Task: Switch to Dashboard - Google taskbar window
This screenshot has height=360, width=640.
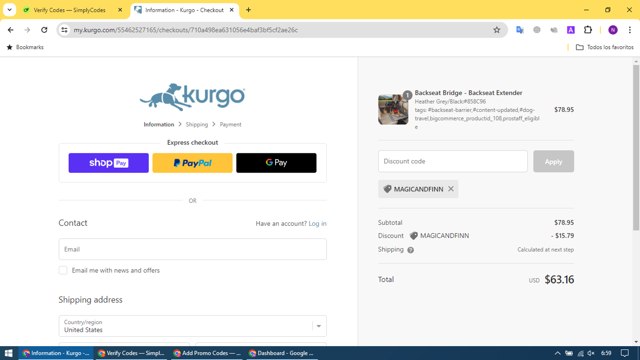Action: [x=282, y=353]
